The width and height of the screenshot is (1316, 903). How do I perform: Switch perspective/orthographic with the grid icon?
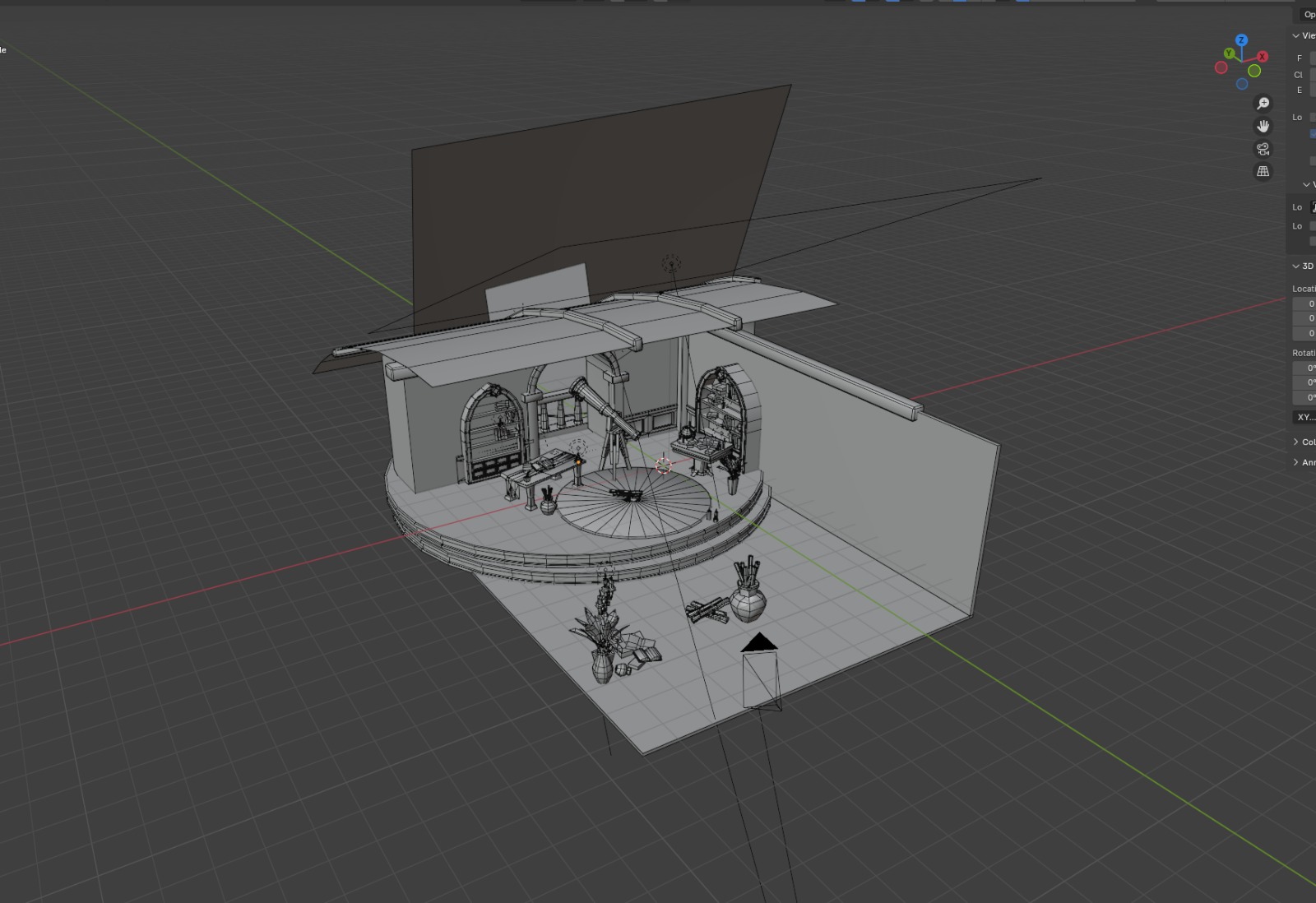coord(1263,171)
